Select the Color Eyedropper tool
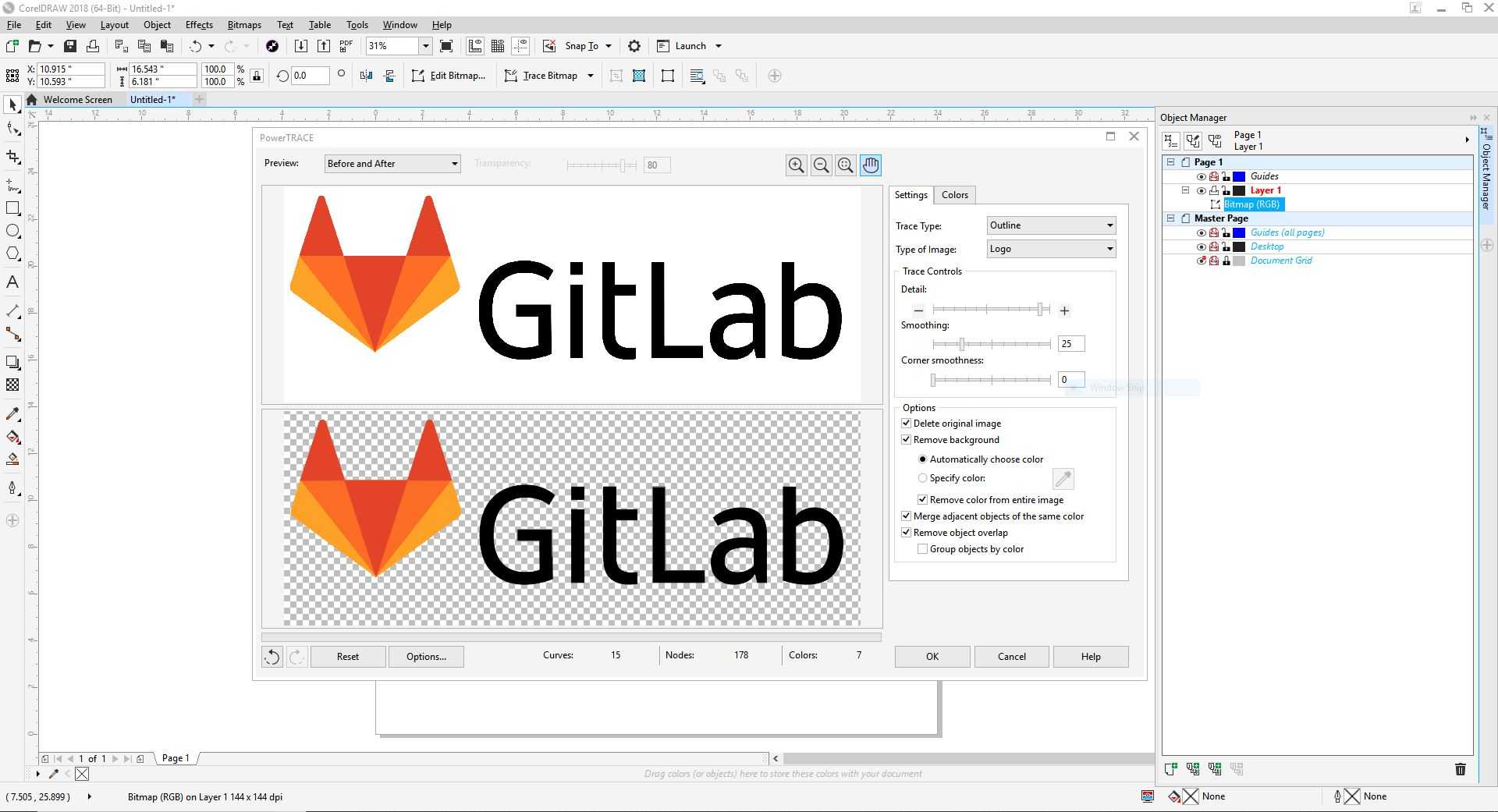1498x812 pixels. pyautogui.click(x=12, y=413)
